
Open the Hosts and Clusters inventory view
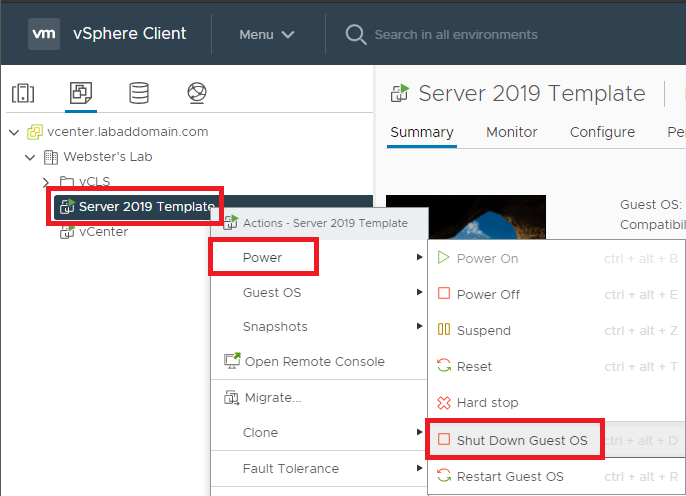tap(23, 94)
